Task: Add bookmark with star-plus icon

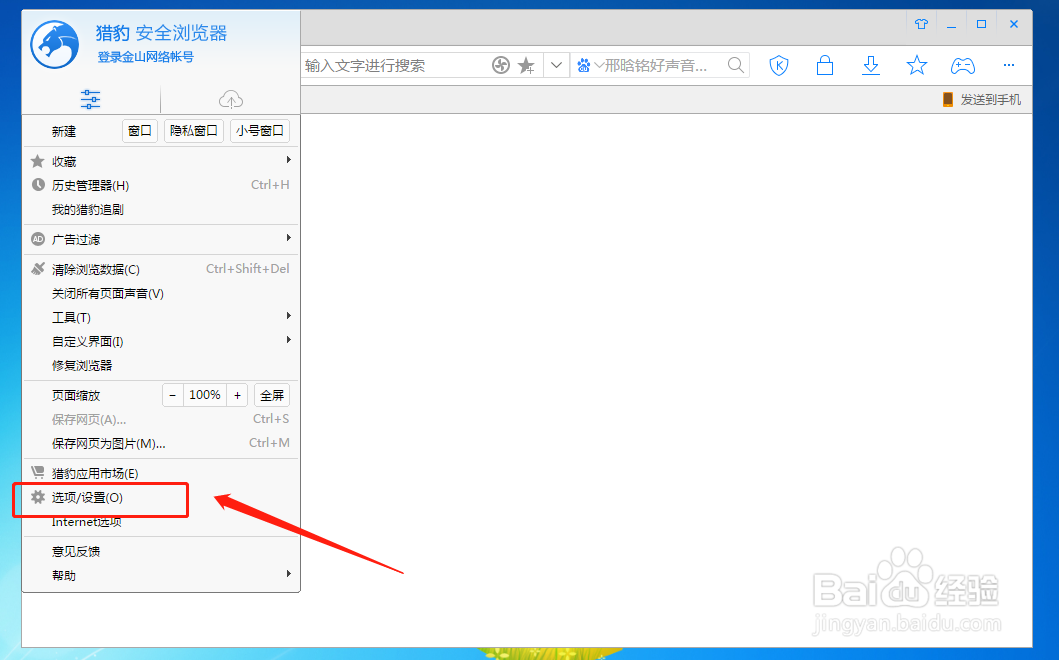Action: (x=526, y=66)
